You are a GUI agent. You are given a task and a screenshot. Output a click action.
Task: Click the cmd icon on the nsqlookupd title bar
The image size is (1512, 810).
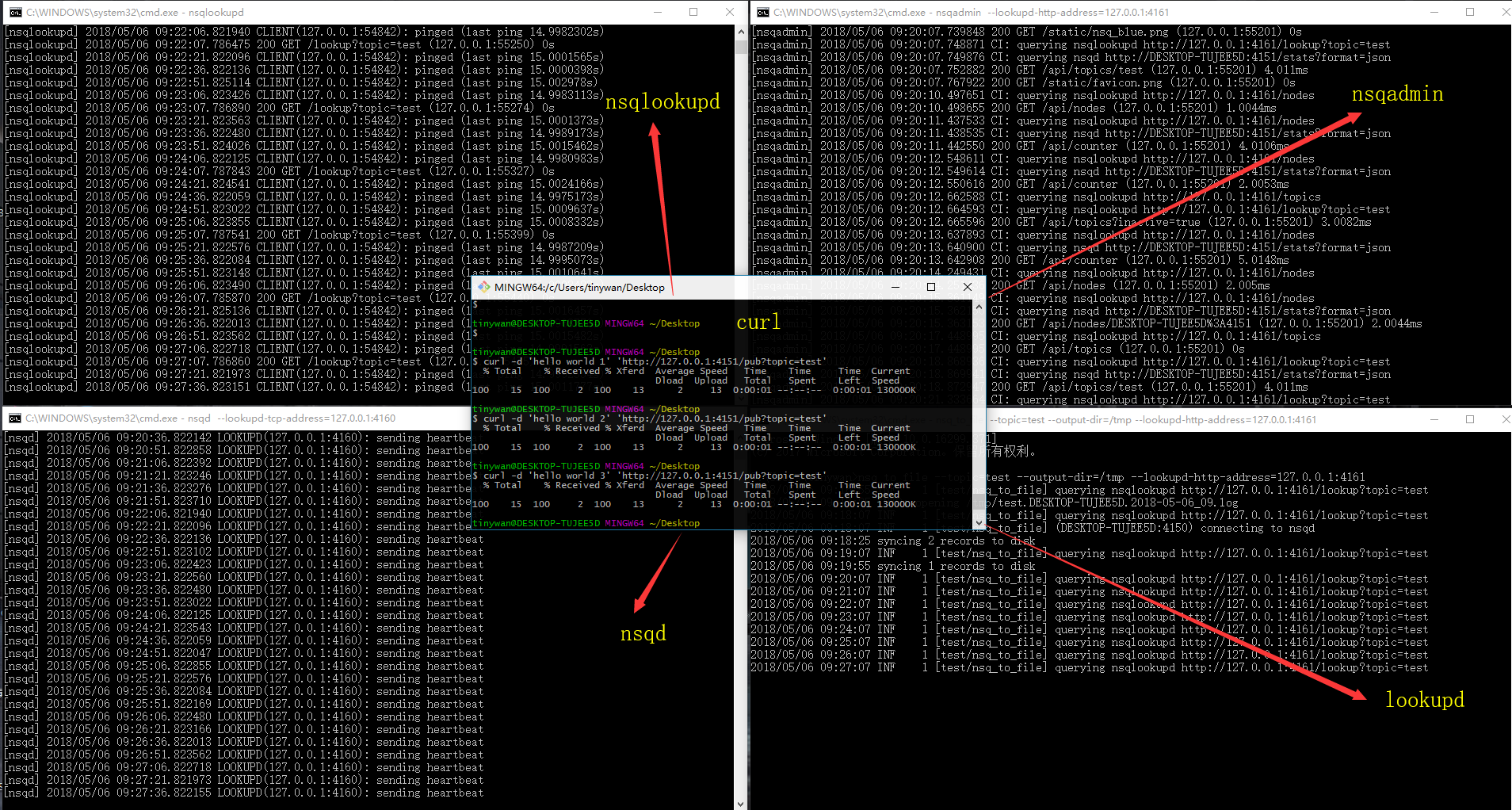tap(14, 12)
